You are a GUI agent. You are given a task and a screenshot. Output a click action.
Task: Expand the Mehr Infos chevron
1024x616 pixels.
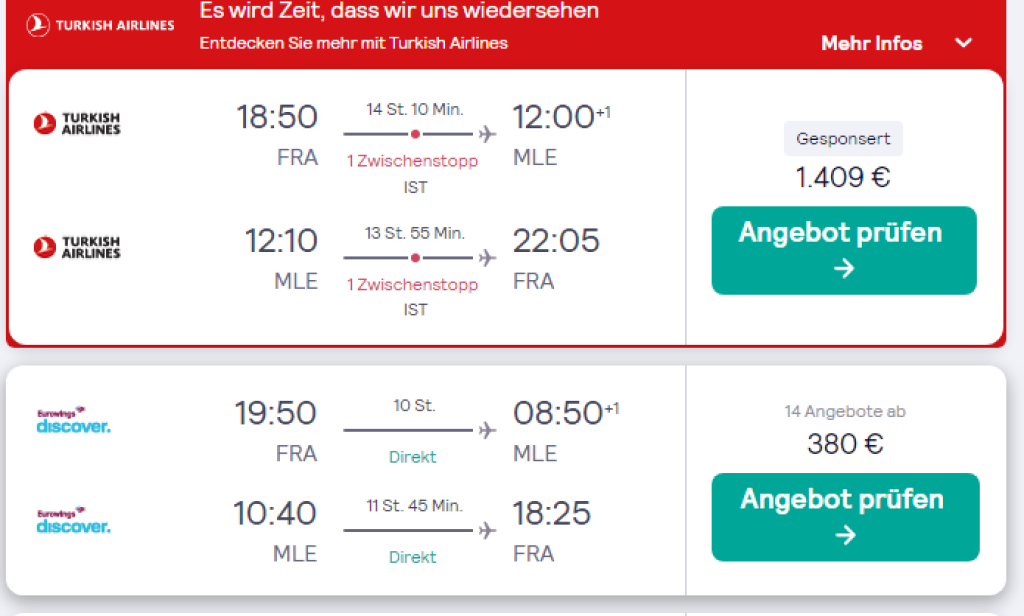[x=963, y=43]
